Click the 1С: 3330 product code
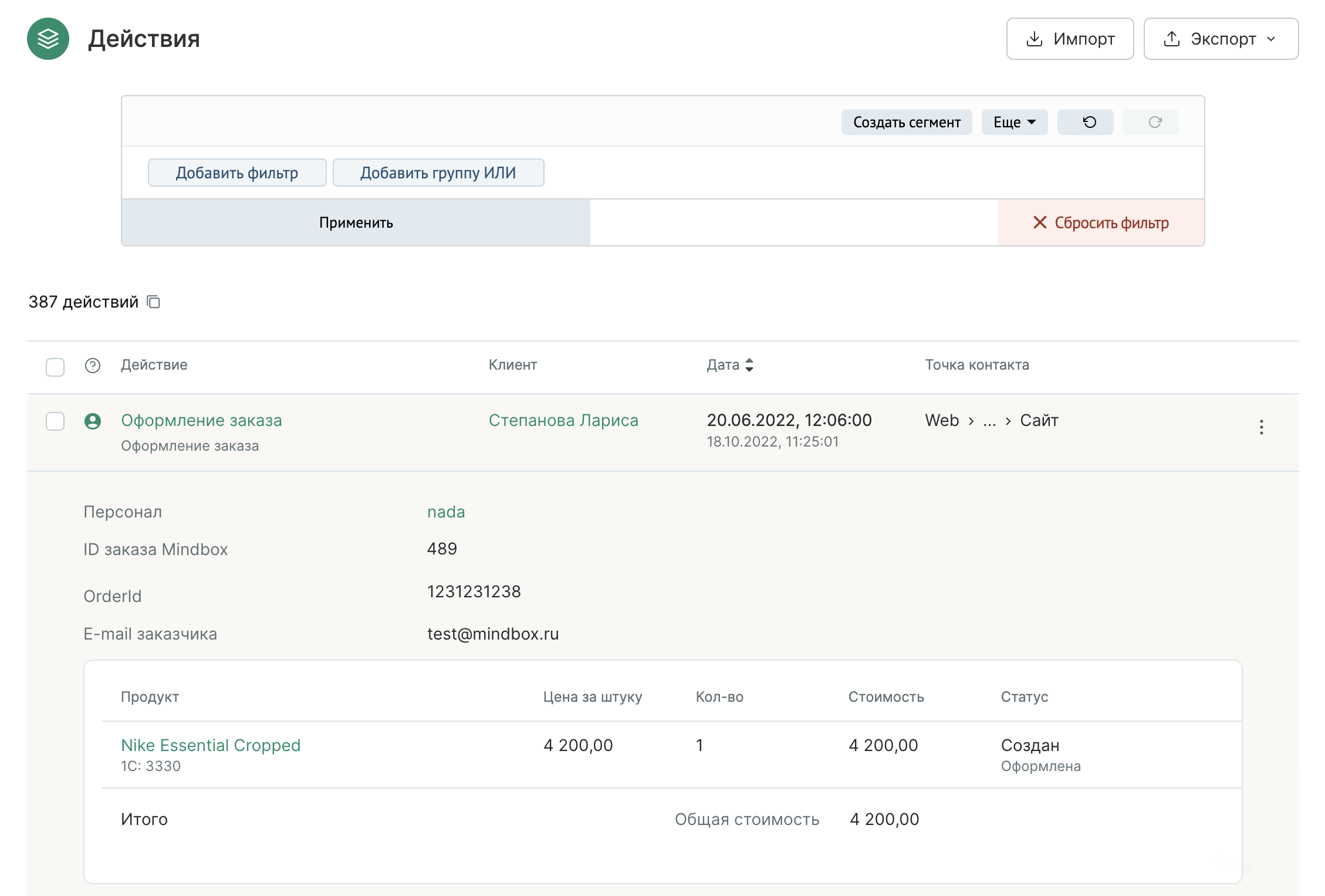This screenshot has width=1325, height=896. point(151,766)
